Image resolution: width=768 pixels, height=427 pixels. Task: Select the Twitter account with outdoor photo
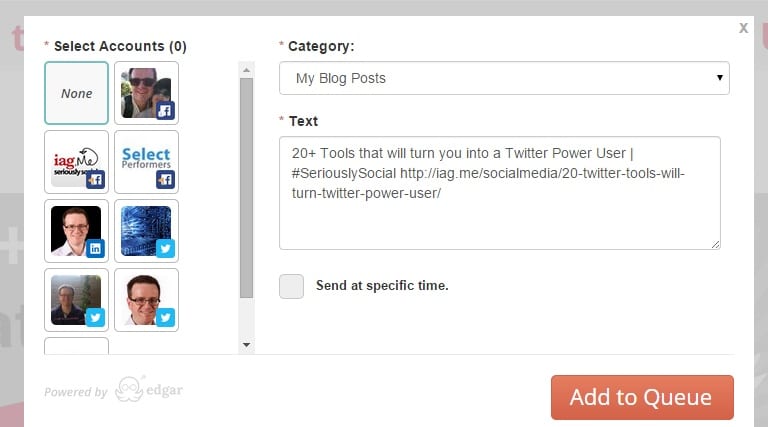76,300
